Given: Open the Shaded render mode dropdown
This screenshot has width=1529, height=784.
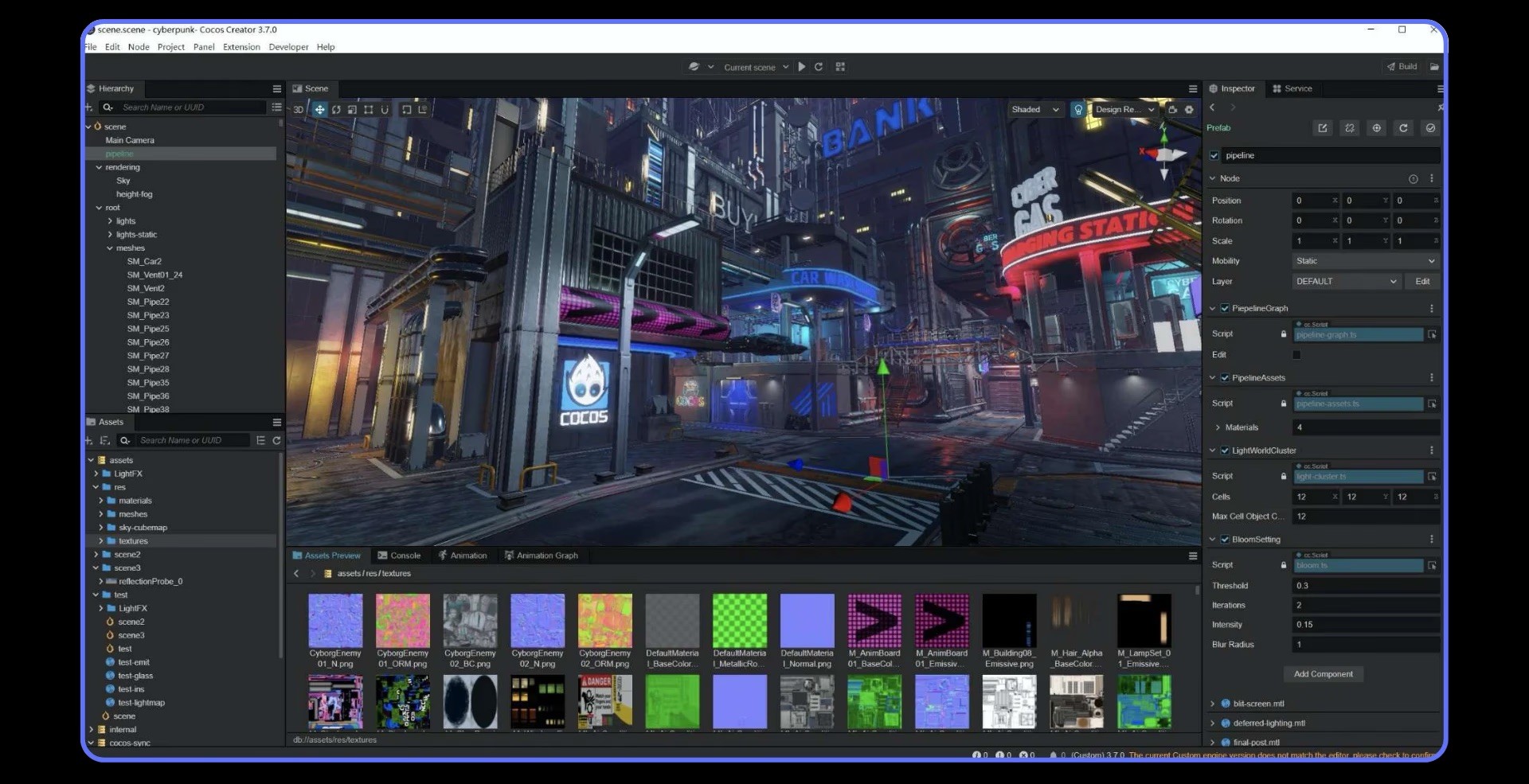Looking at the screenshot, I should tap(1034, 109).
